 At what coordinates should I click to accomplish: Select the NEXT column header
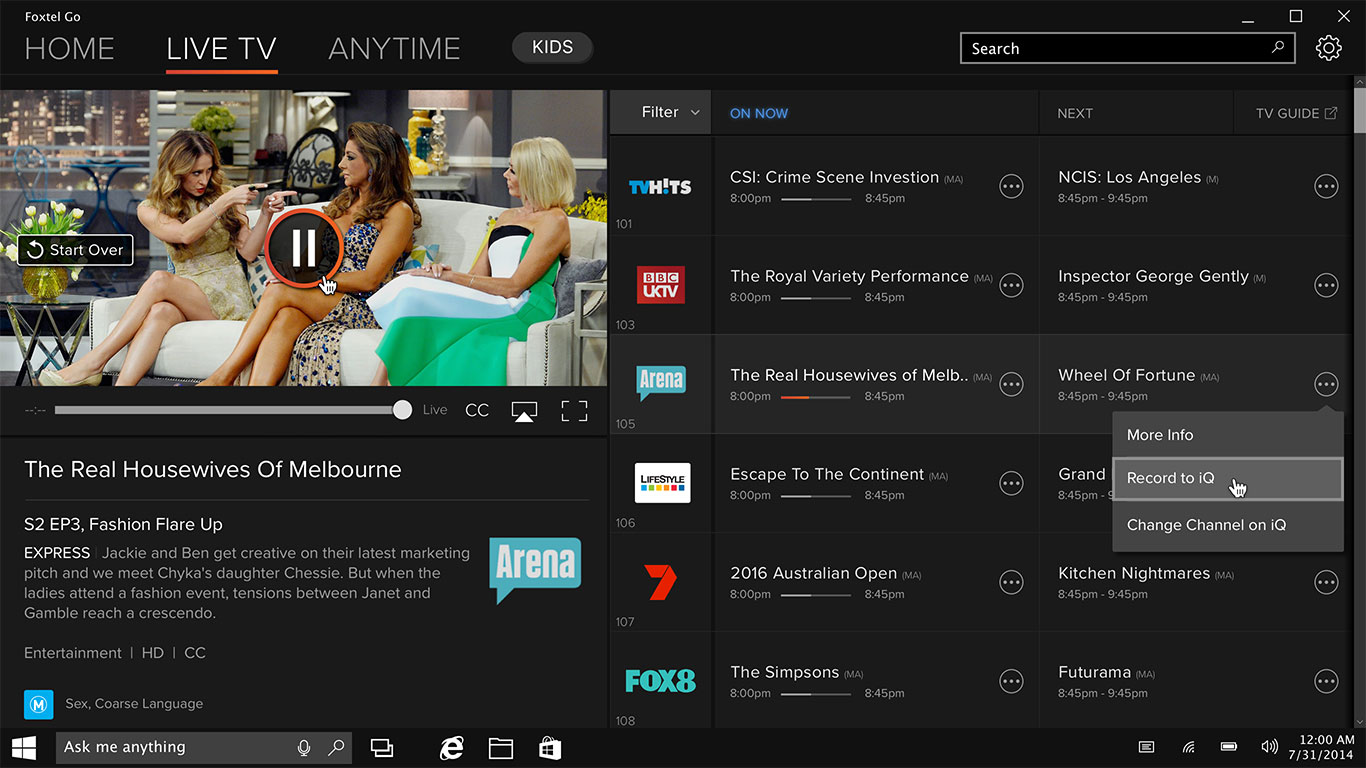click(1075, 113)
